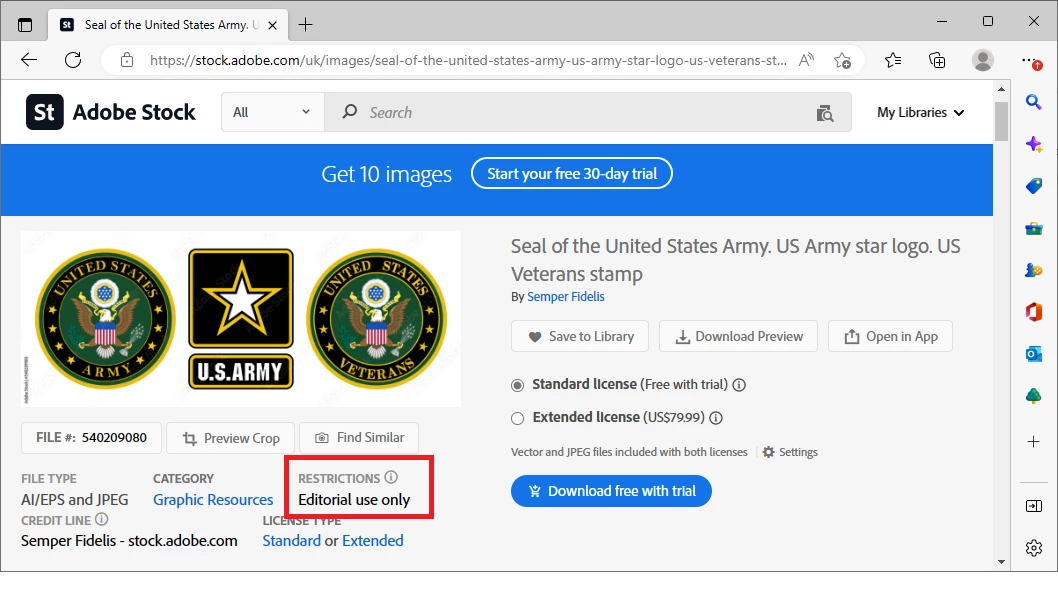
Task: Click the Editorial use only text
Action: pyautogui.click(x=354, y=500)
